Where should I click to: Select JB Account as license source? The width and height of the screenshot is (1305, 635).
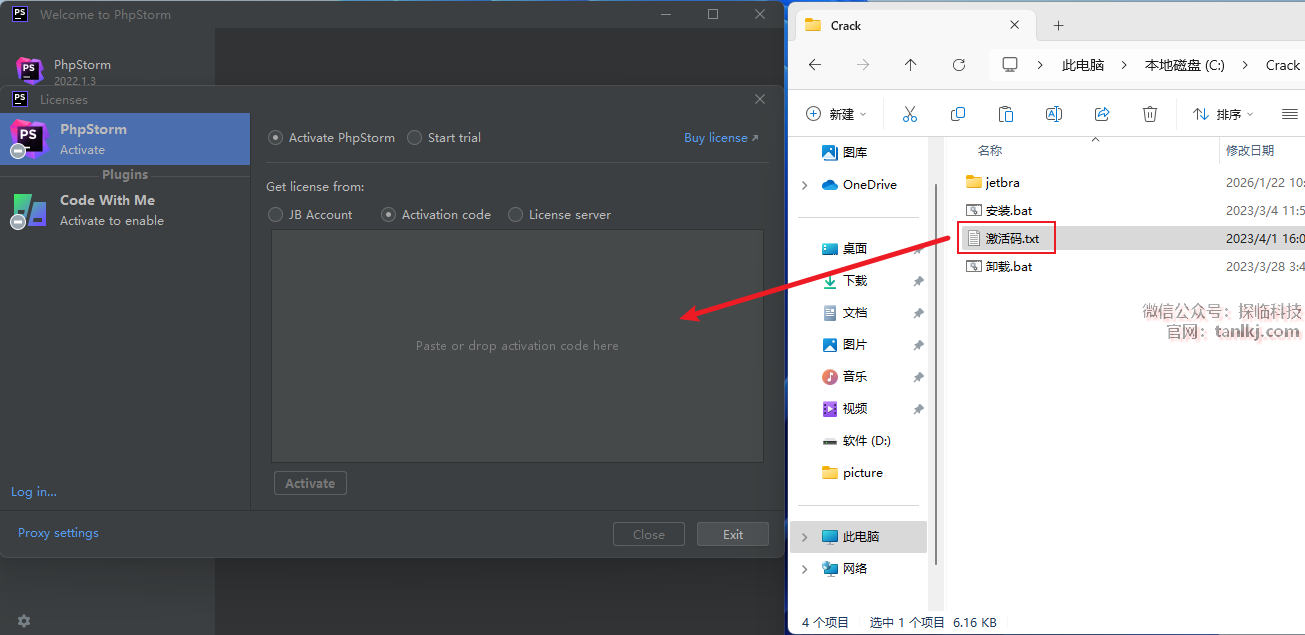pos(276,214)
